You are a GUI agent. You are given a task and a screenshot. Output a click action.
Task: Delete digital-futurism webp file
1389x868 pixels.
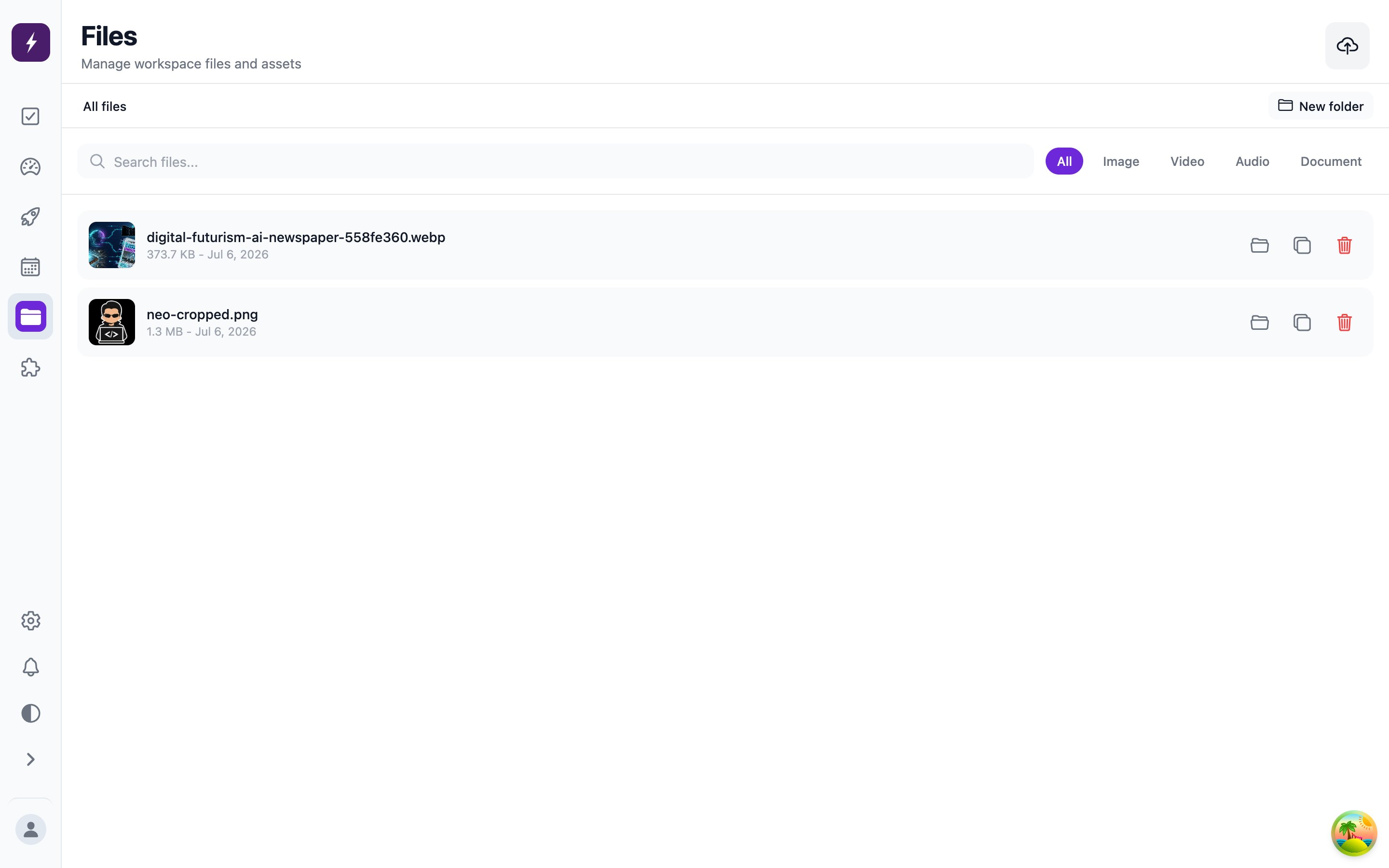1344,245
